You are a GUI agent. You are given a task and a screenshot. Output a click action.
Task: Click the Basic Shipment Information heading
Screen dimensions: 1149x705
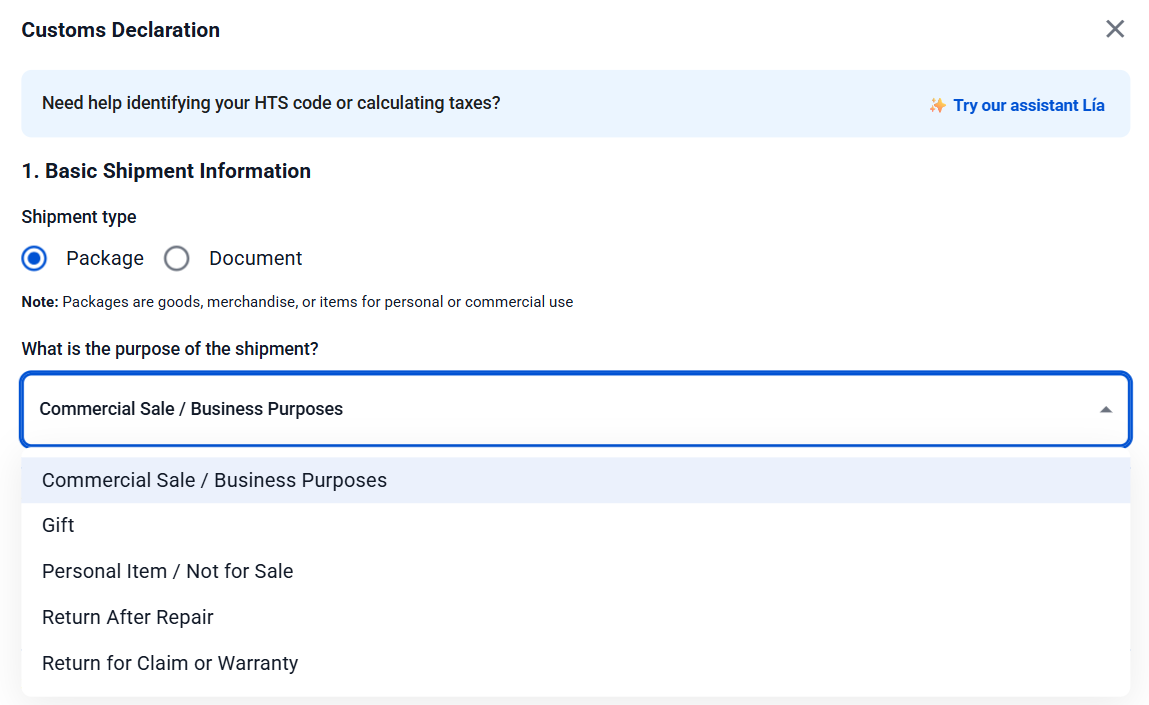tap(166, 171)
